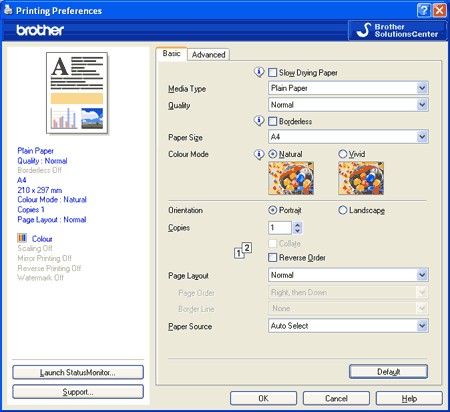Open the Page Order dropdown

coord(348,292)
